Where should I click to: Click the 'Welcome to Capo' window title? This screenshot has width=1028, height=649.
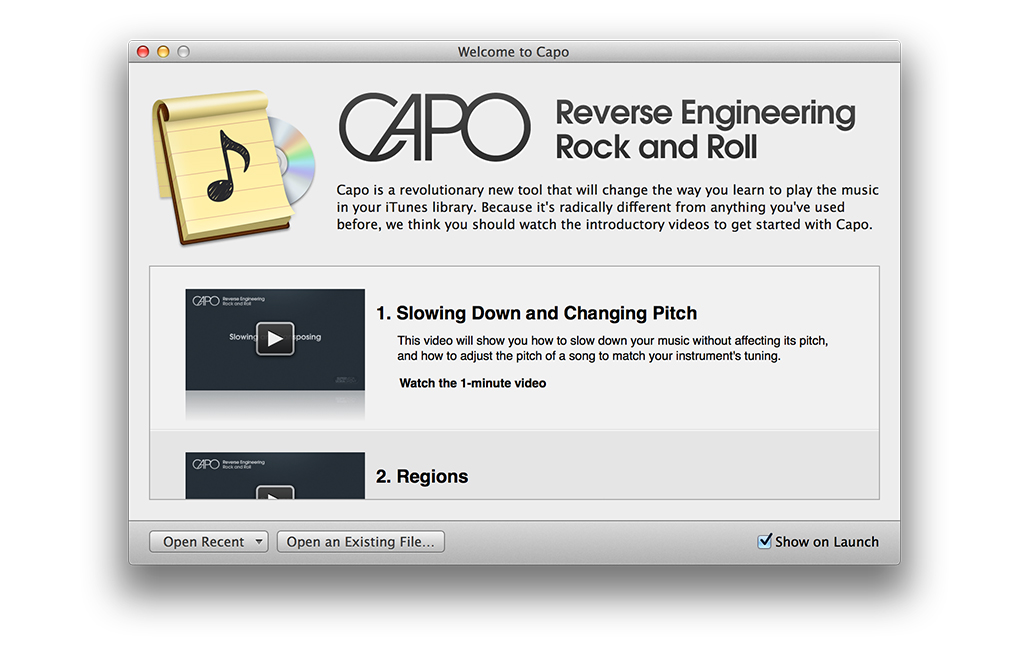[513, 52]
